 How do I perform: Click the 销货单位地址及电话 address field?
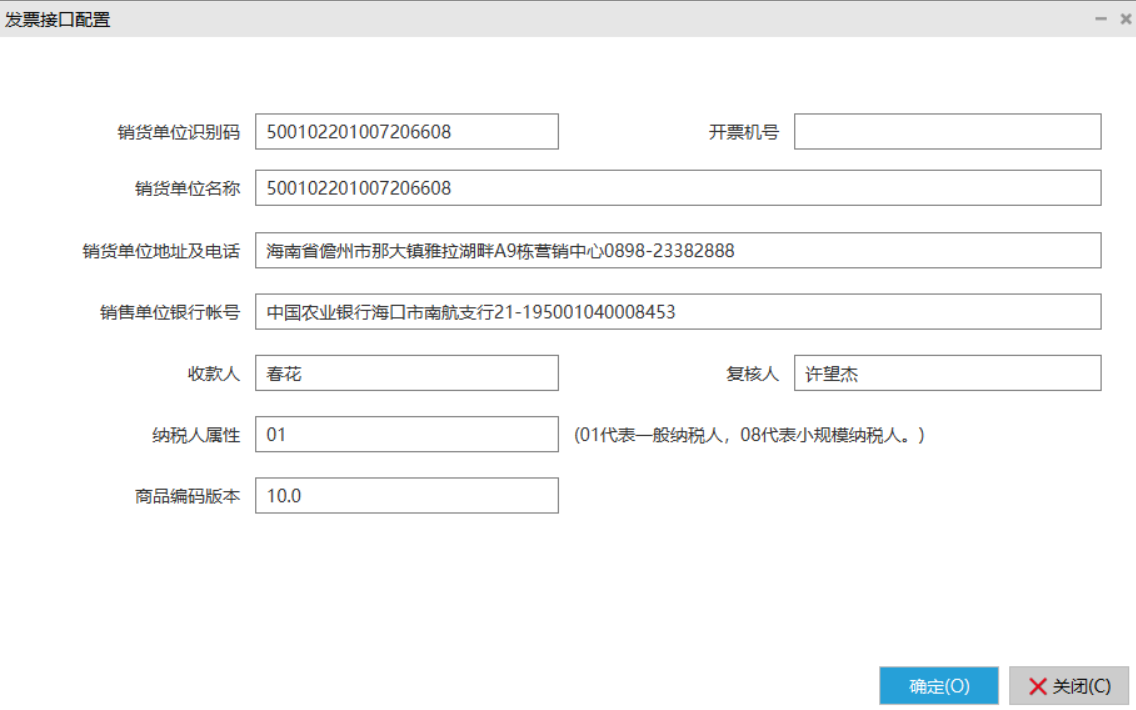pyautogui.click(x=677, y=251)
